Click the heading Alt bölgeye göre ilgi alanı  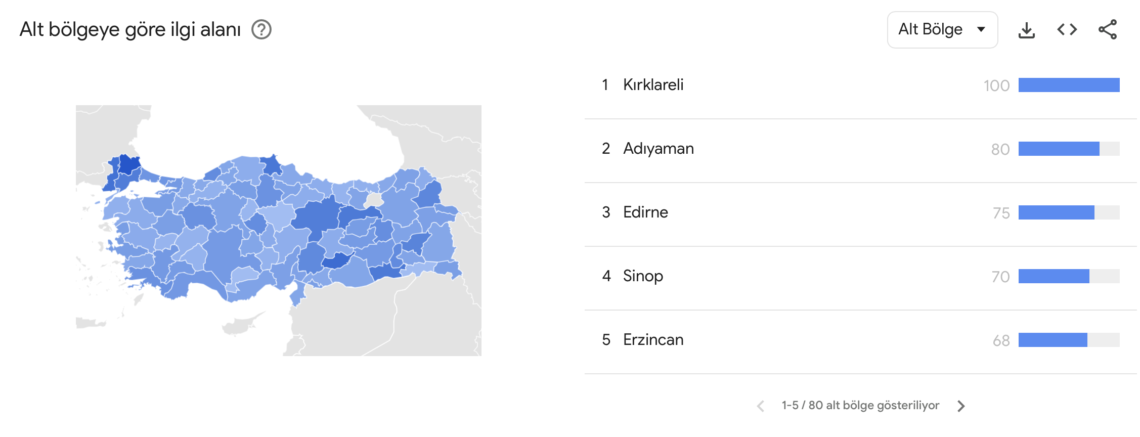click(x=130, y=30)
